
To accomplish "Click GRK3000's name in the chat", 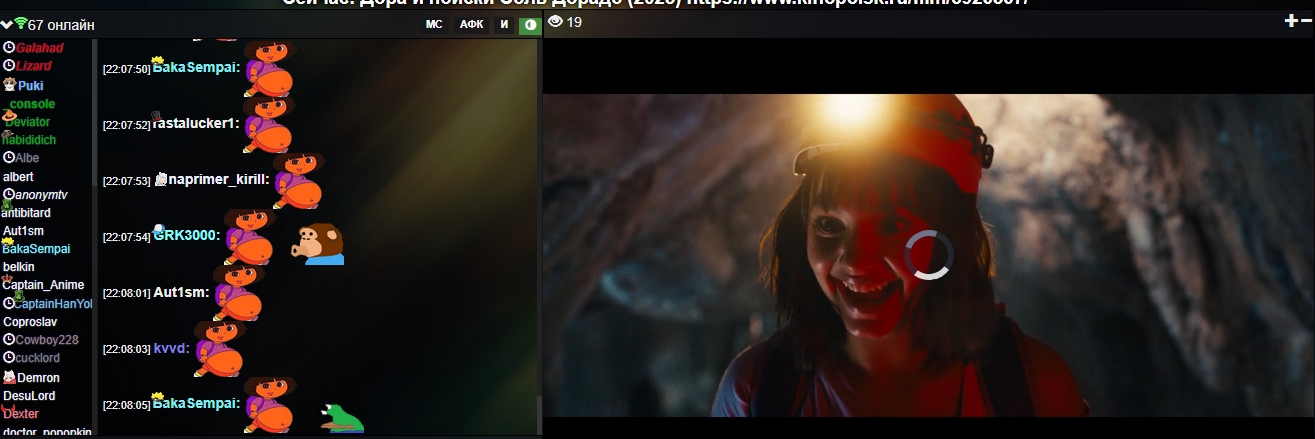I will coord(187,236).
